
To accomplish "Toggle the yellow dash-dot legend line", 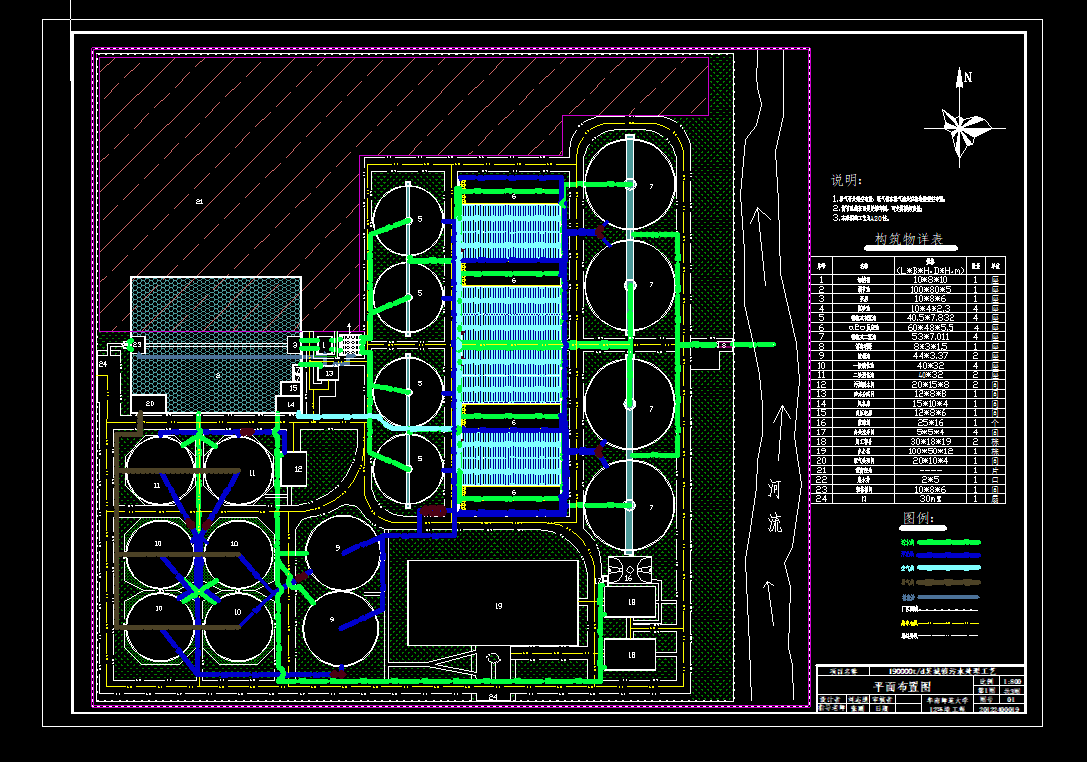I will [949, 622].
